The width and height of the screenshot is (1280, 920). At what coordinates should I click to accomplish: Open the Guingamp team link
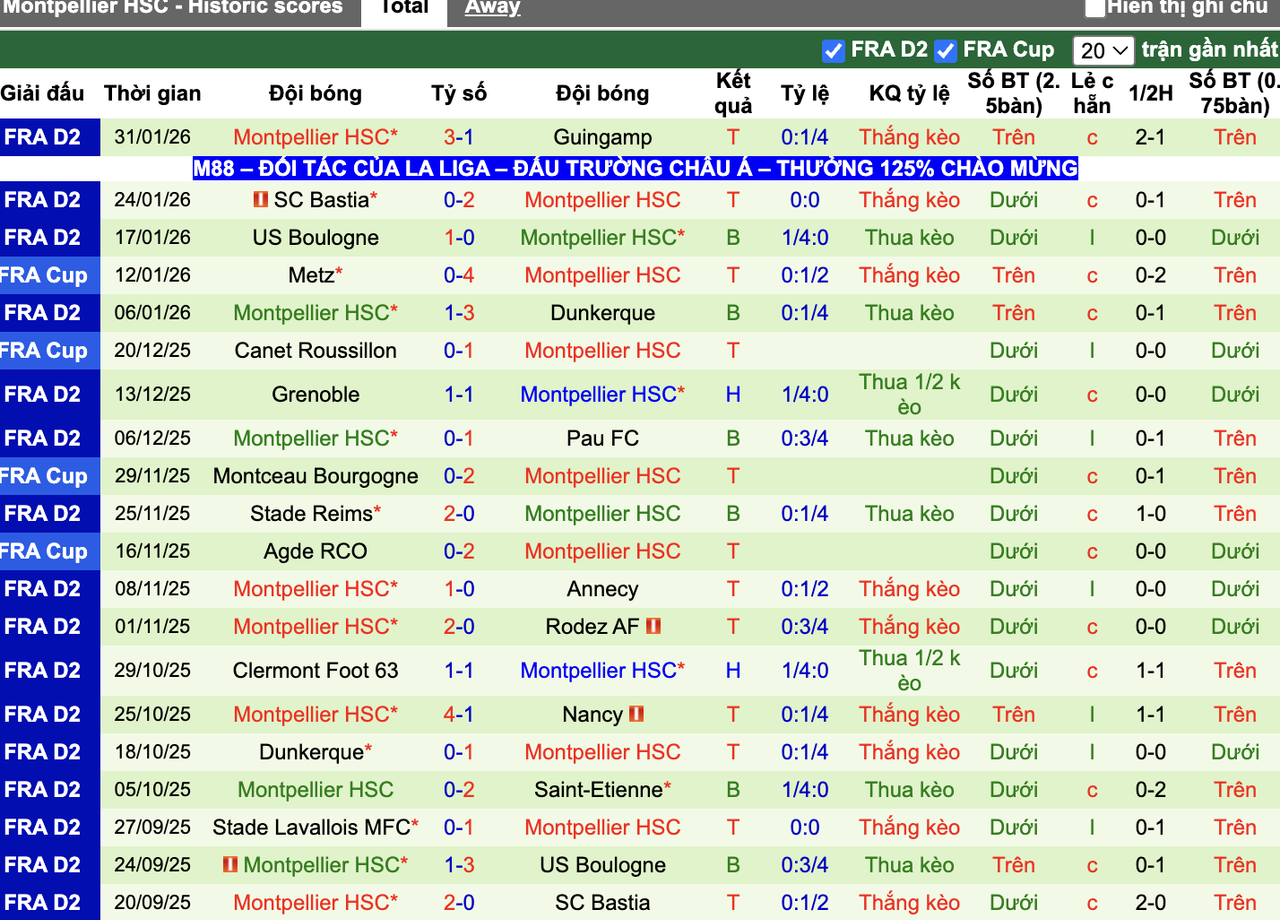point(602,138)
